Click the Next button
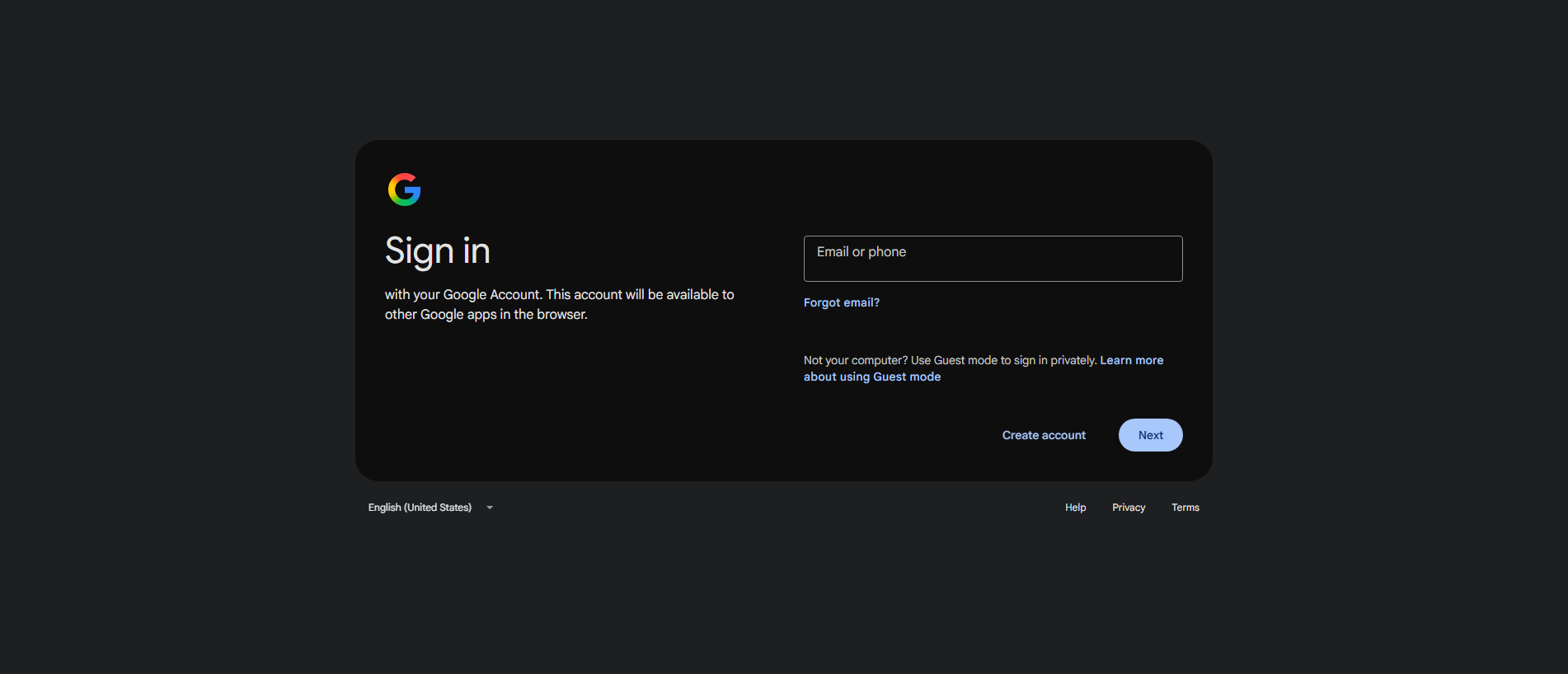 click(x=1151, y=435)
